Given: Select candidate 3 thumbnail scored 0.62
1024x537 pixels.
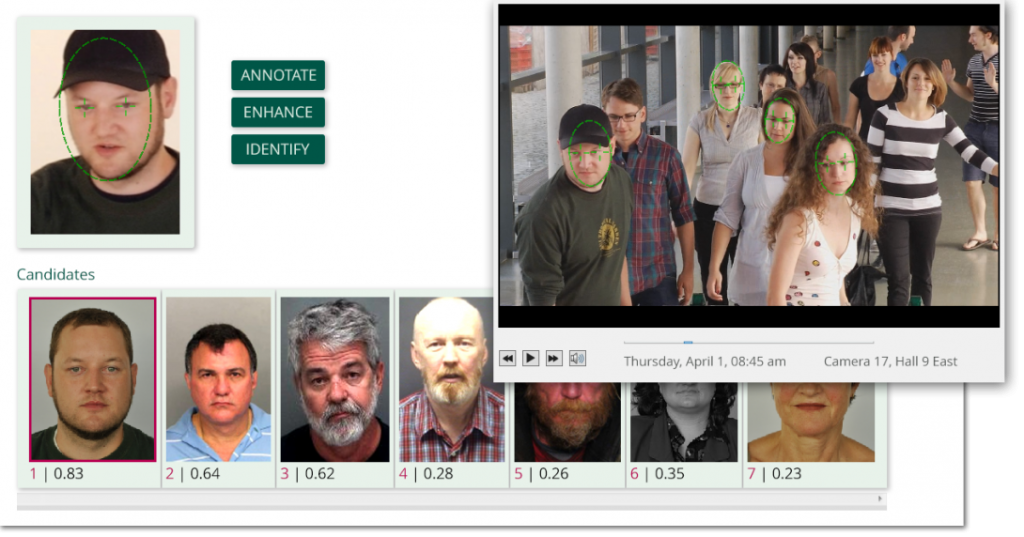Looking at the screenshot, I should tap(335, 380).
